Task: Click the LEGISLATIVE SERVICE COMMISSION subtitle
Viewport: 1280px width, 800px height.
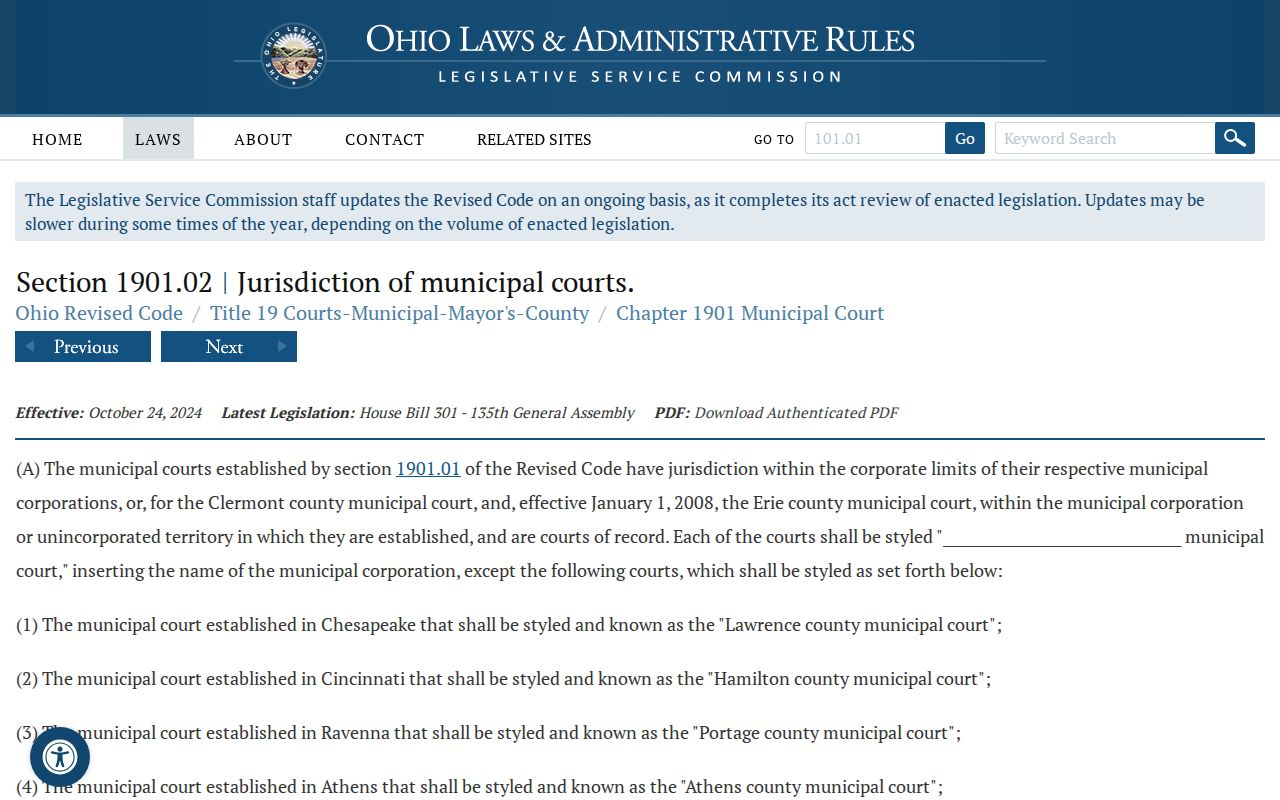Action: coord(640,77)
